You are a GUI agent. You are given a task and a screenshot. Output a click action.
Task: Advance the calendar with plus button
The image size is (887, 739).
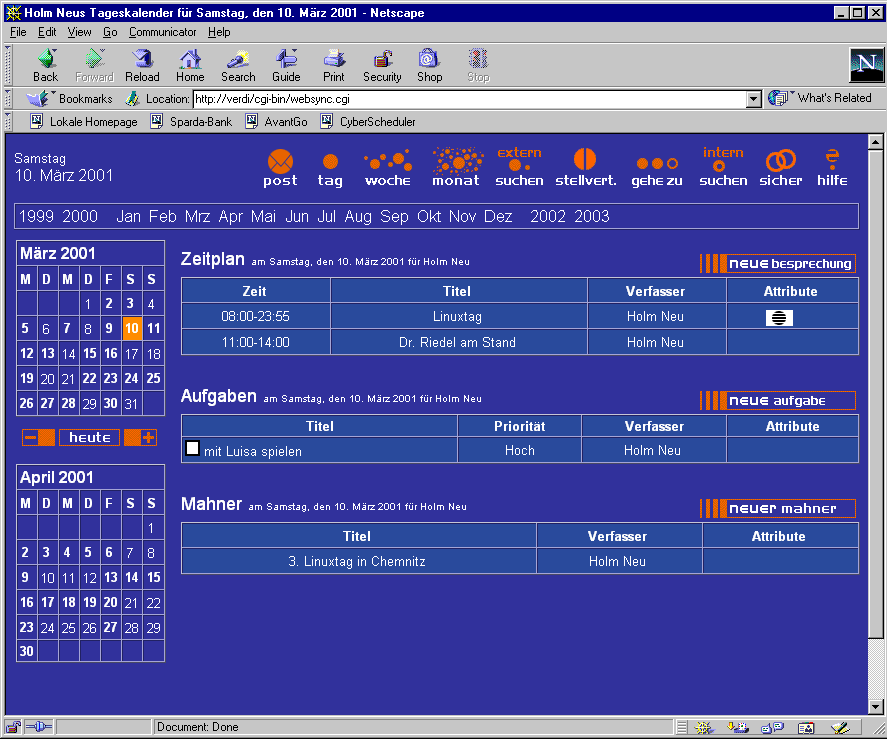coord(141,437)
